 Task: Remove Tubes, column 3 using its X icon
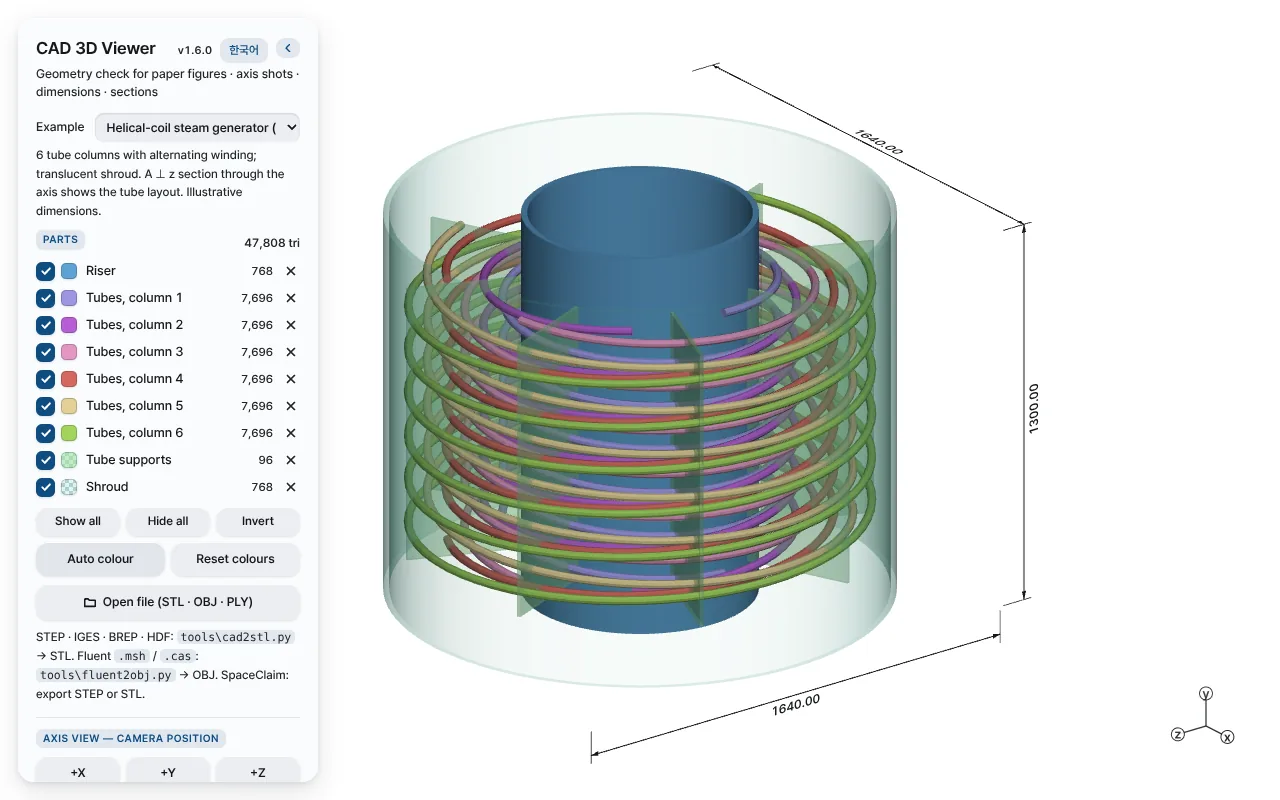(x=291, y=352)
